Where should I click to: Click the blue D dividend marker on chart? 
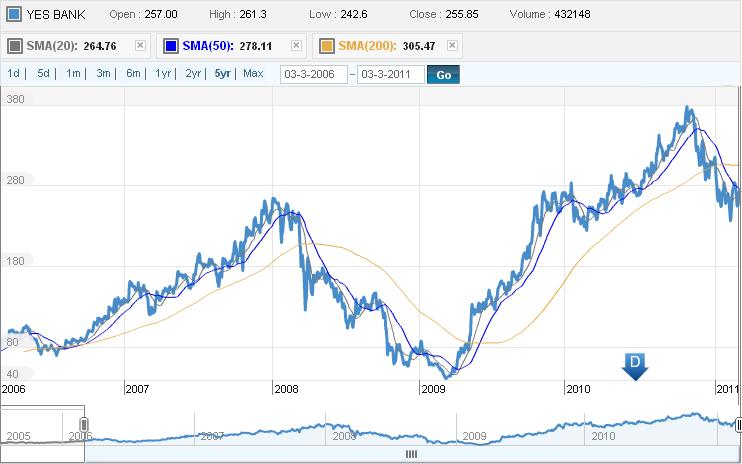[x=634, y=365]
